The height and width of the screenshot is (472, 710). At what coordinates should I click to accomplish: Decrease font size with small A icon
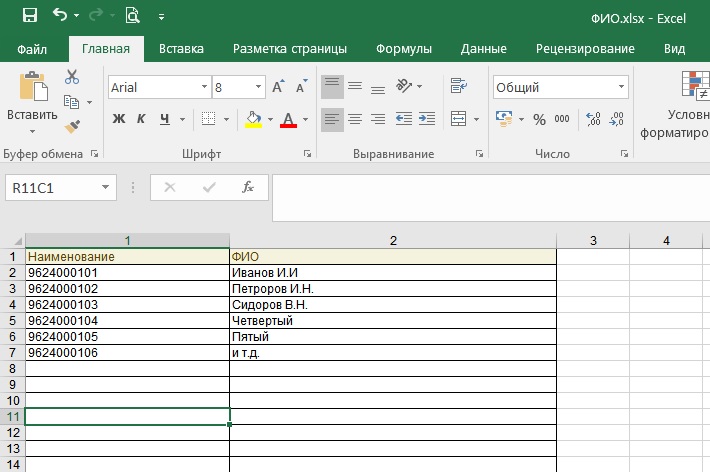(x=301, y=86)
